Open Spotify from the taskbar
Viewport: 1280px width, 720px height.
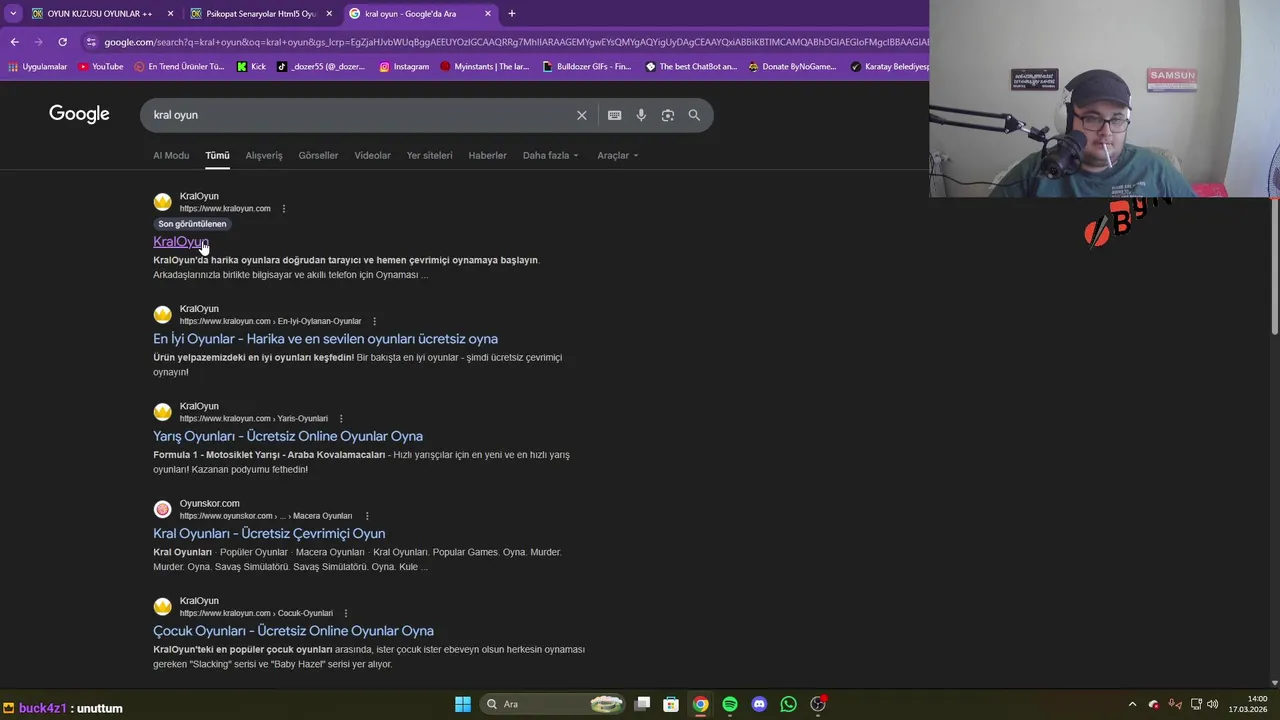tap(730, 704)
